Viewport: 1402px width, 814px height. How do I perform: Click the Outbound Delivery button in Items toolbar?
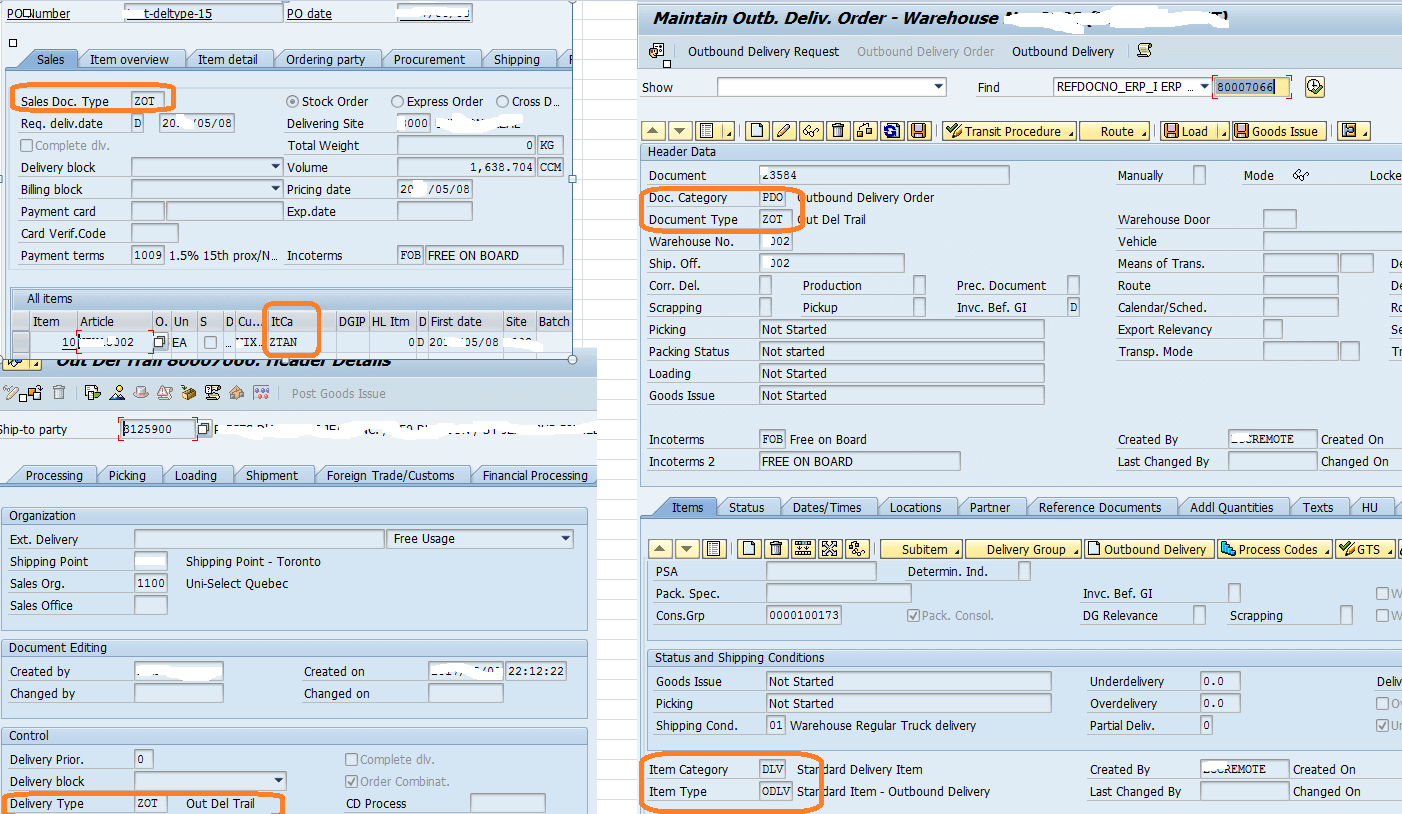(1147, 549)
